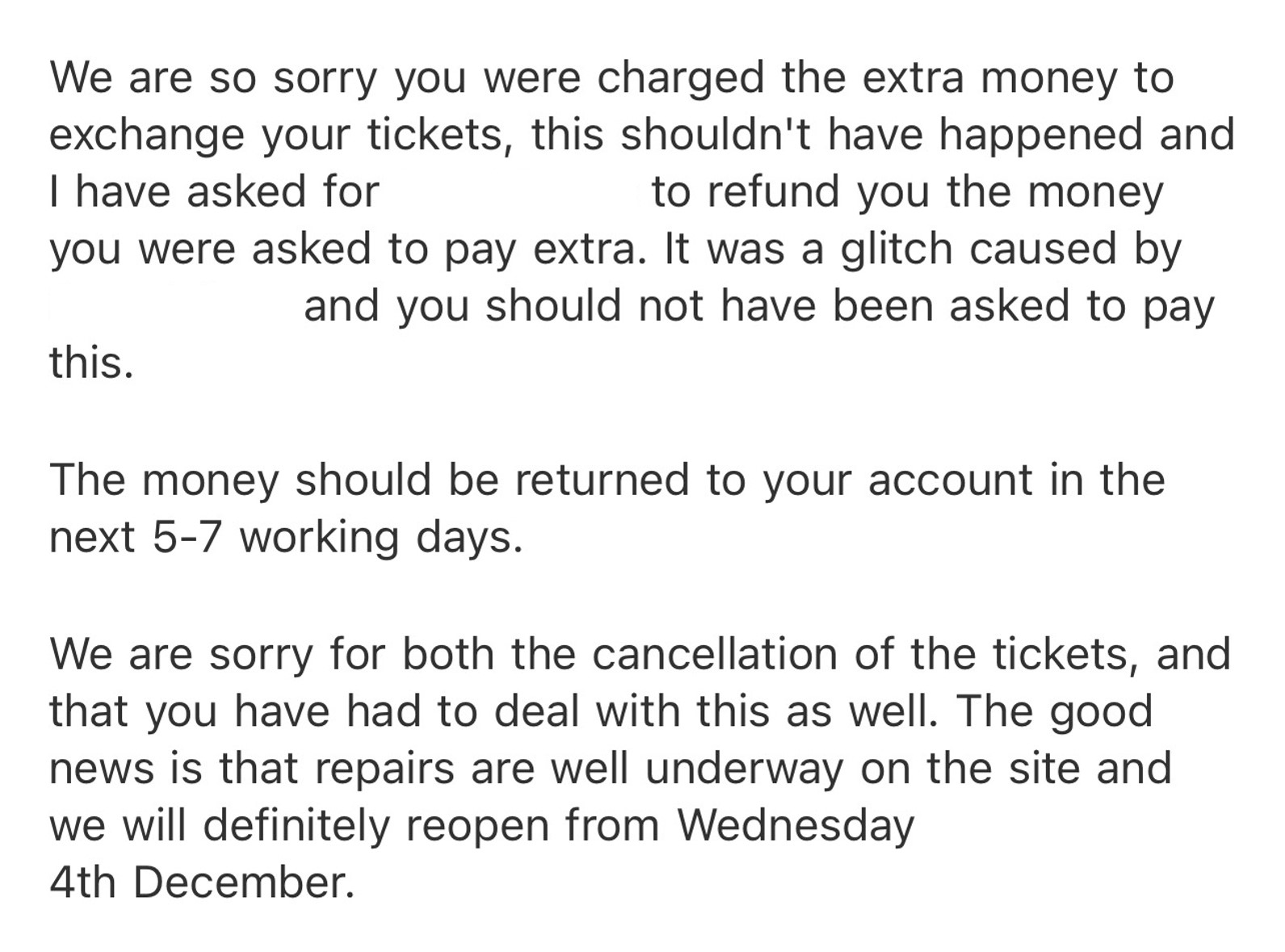Click the word 'returned' in second paragraph

pos(600,480)
